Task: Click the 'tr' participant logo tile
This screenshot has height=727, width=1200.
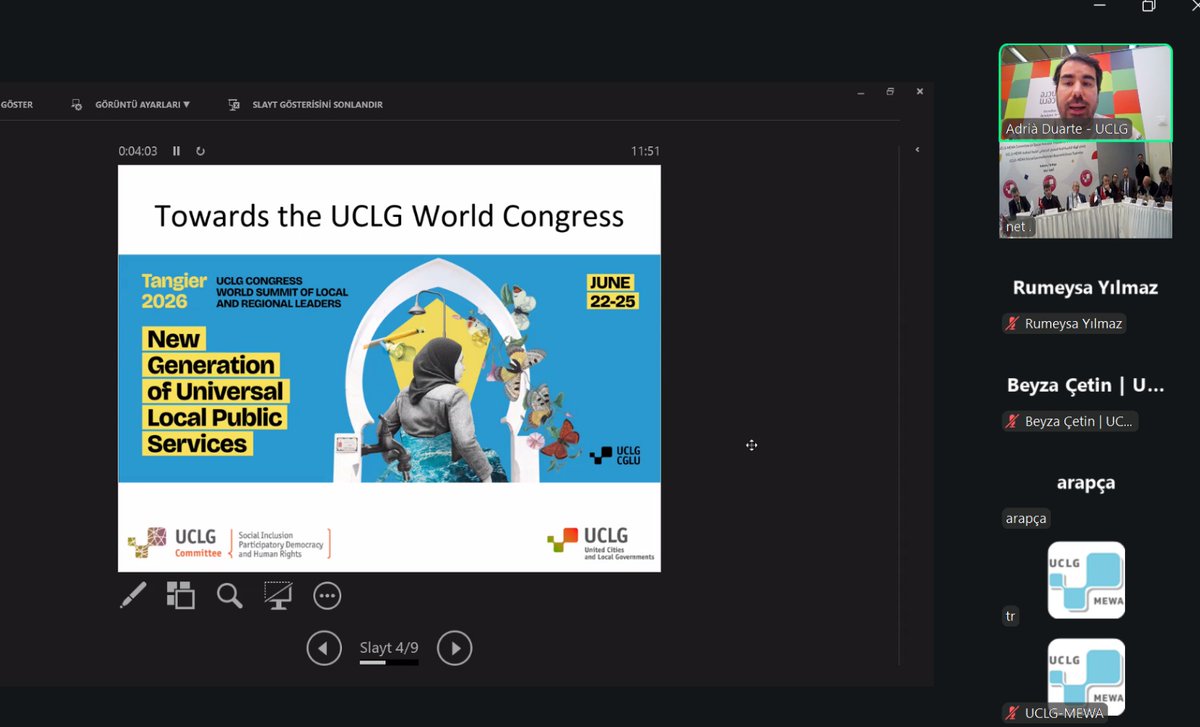Action: pos(1086,580)
